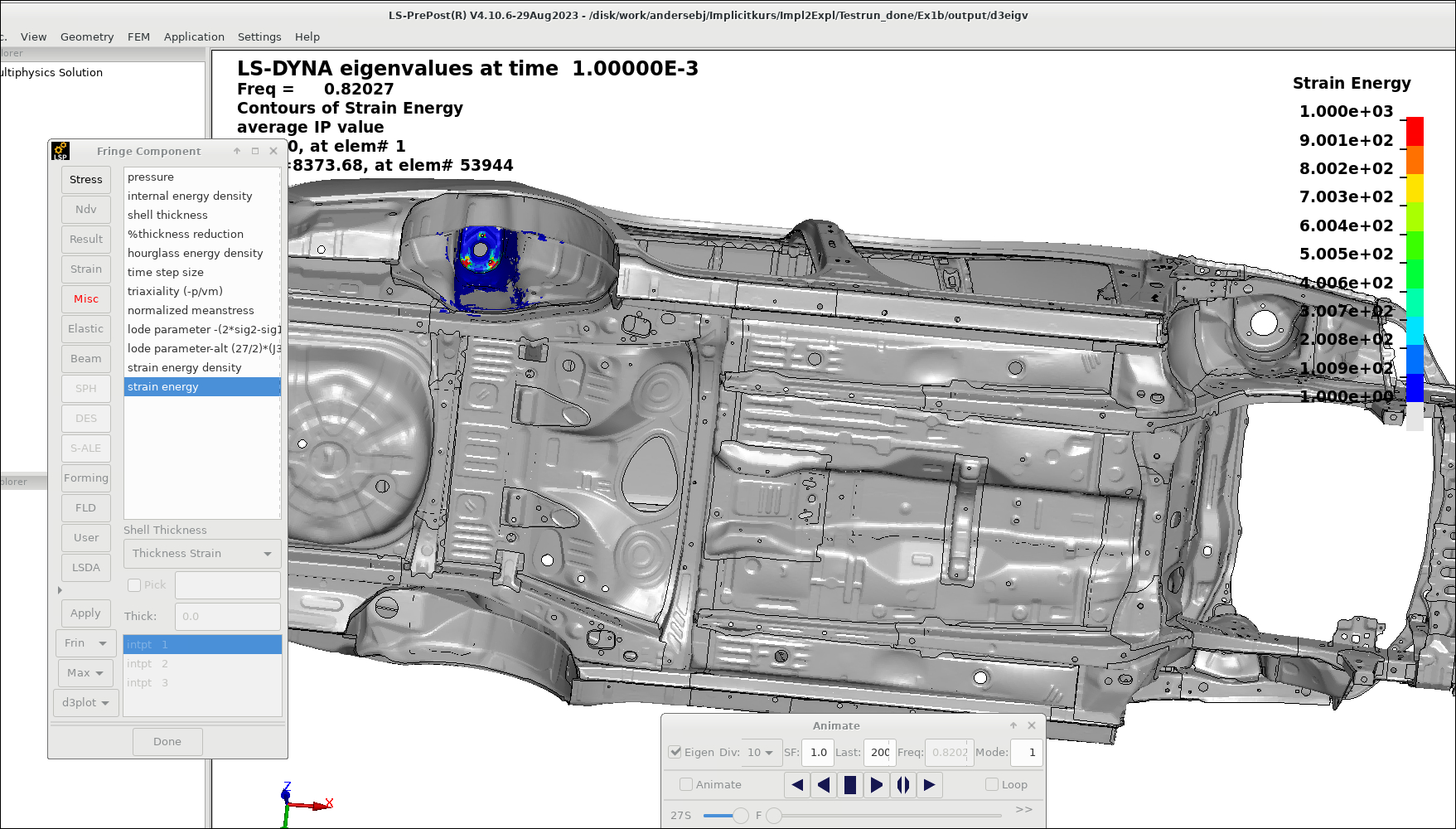Click the LSP logo in Fringe Component
The height and width of the screenshot is (829, 1456).
tap(60, 151)
